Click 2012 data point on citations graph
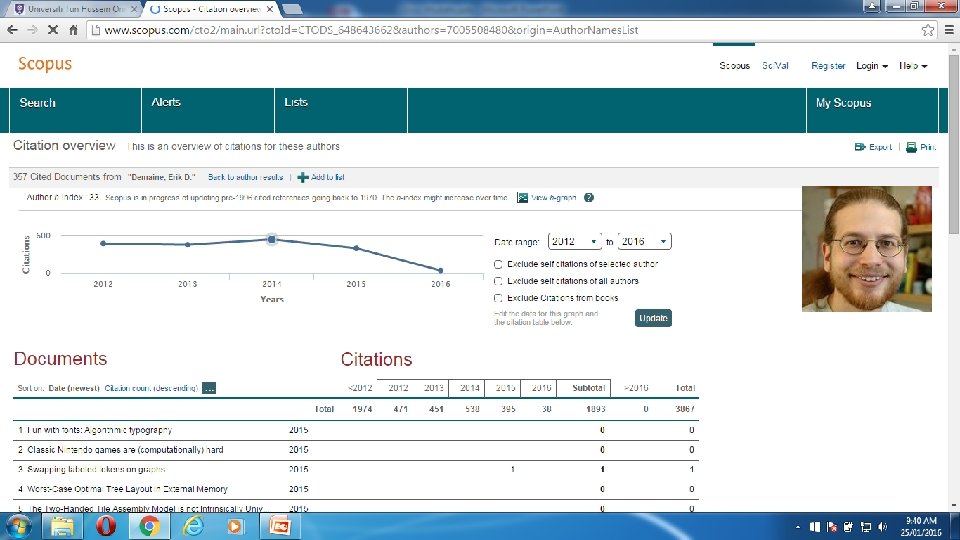Image resolution: width=960 pixels, height=540 pixels. (103, 244)
